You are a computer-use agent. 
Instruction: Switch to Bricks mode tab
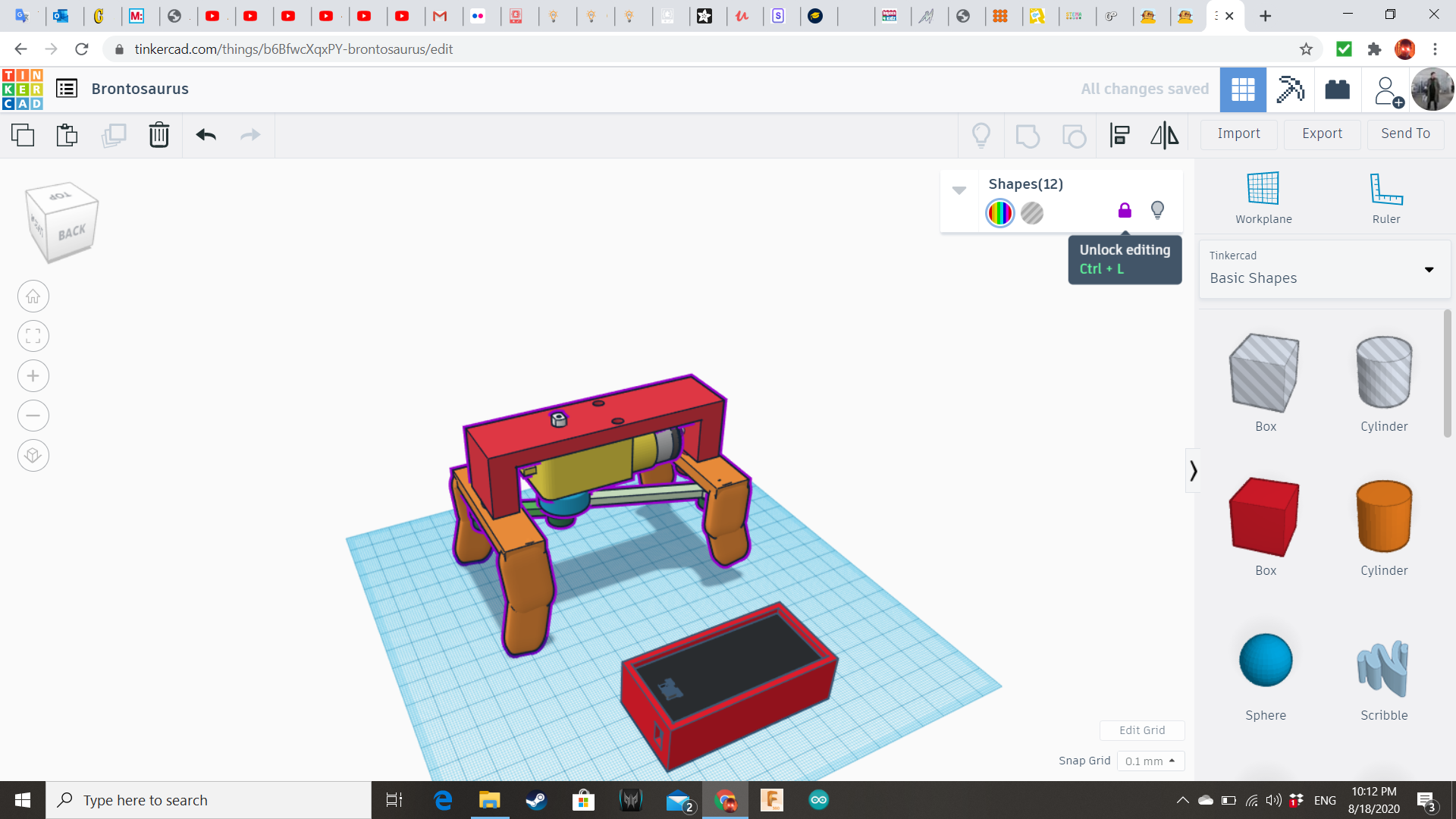1337,89
